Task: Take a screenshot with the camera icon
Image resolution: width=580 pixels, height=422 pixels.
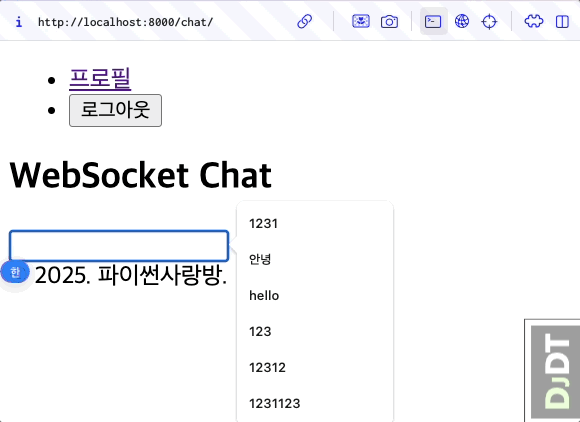Action: (x=390, y=22)
